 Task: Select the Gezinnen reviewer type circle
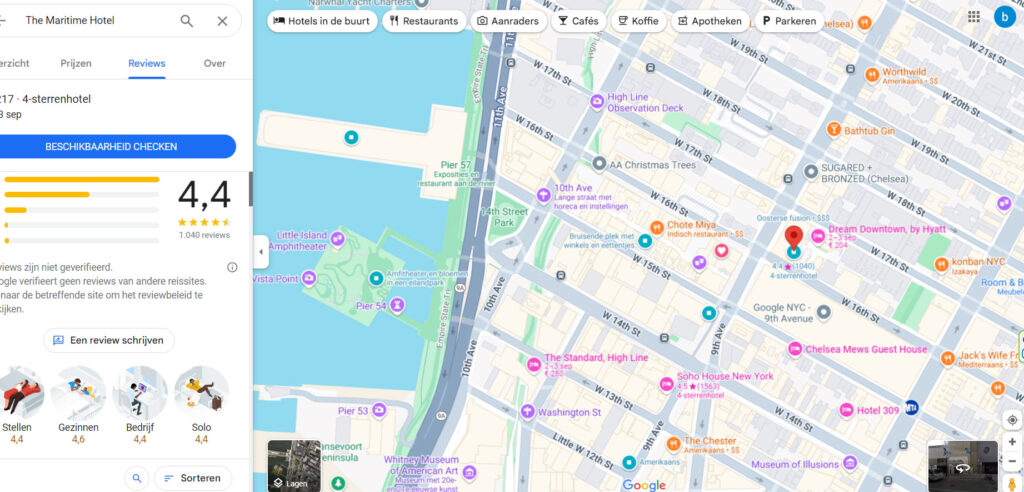point(78,393)
